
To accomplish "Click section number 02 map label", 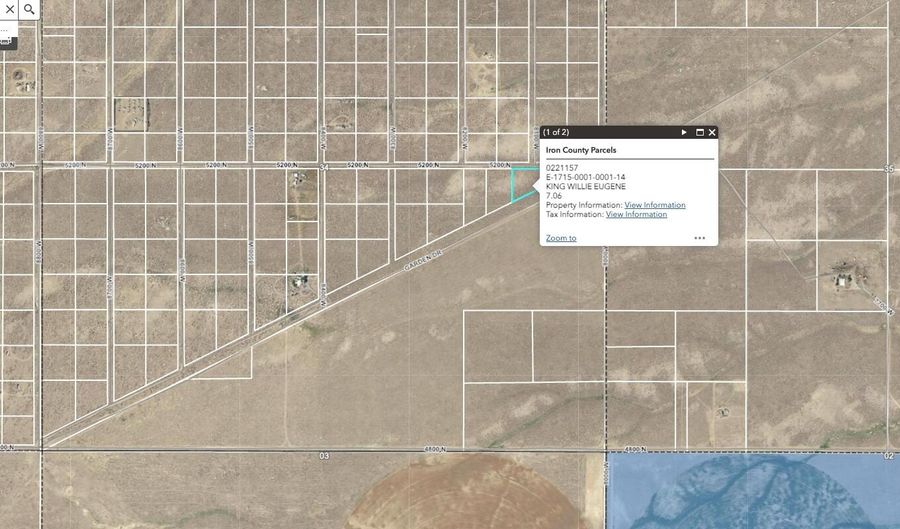I will pos(889,456).
